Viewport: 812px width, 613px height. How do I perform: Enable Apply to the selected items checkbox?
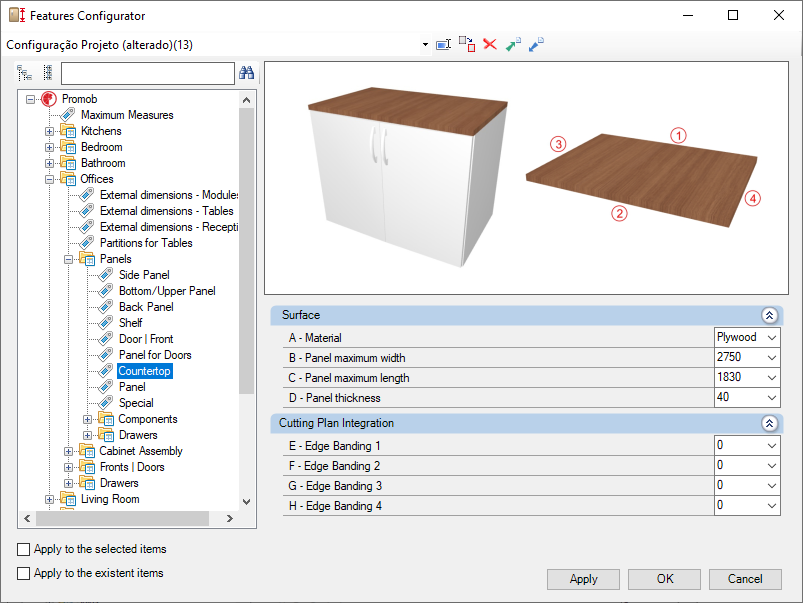click(23, 549)
